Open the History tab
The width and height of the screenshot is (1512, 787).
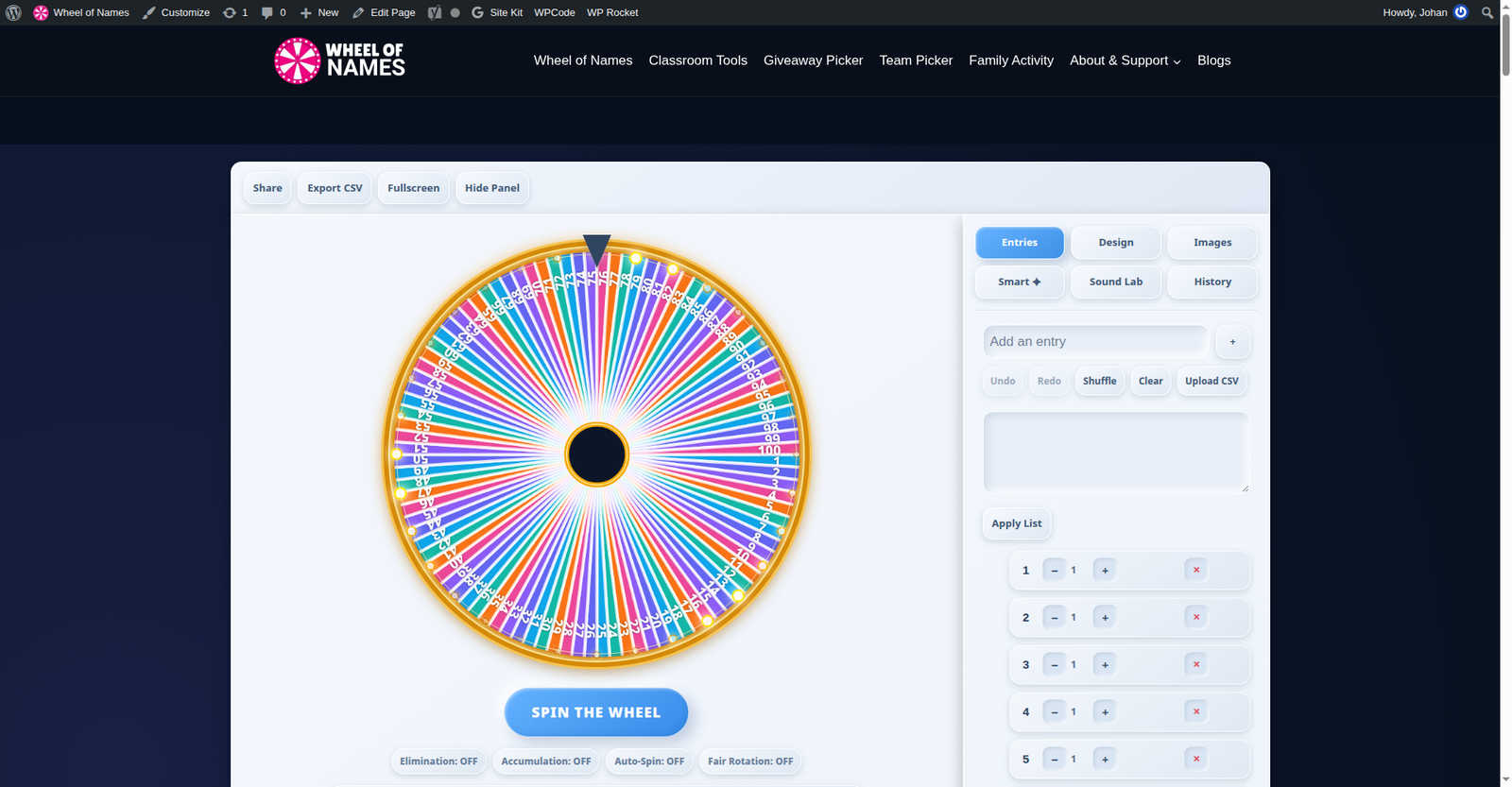point(1212,282)
